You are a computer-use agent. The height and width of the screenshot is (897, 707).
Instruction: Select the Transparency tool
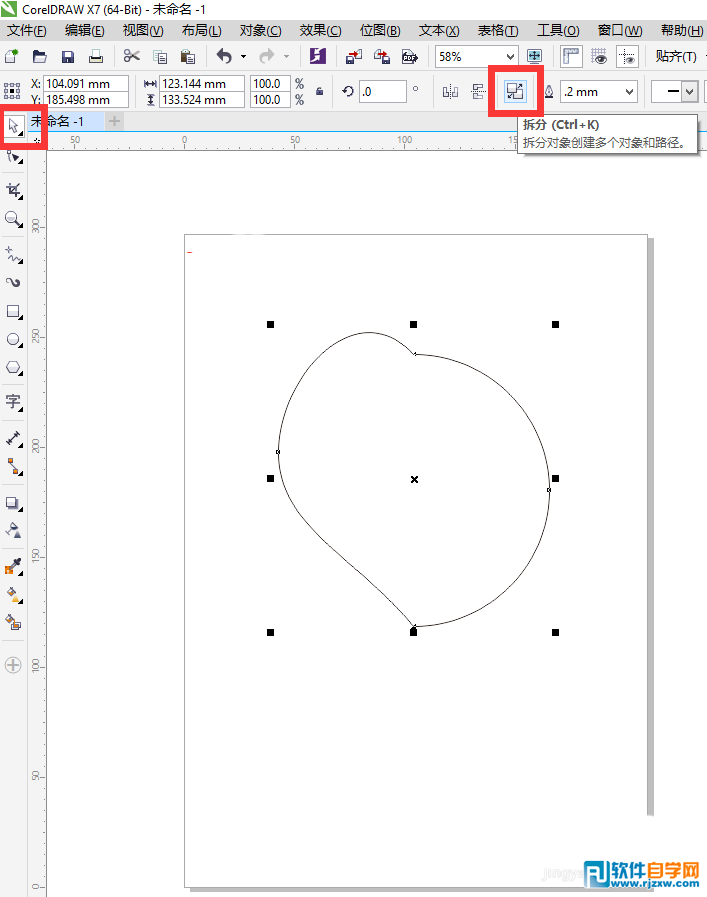pyautogui.click(x=13, y=530)
